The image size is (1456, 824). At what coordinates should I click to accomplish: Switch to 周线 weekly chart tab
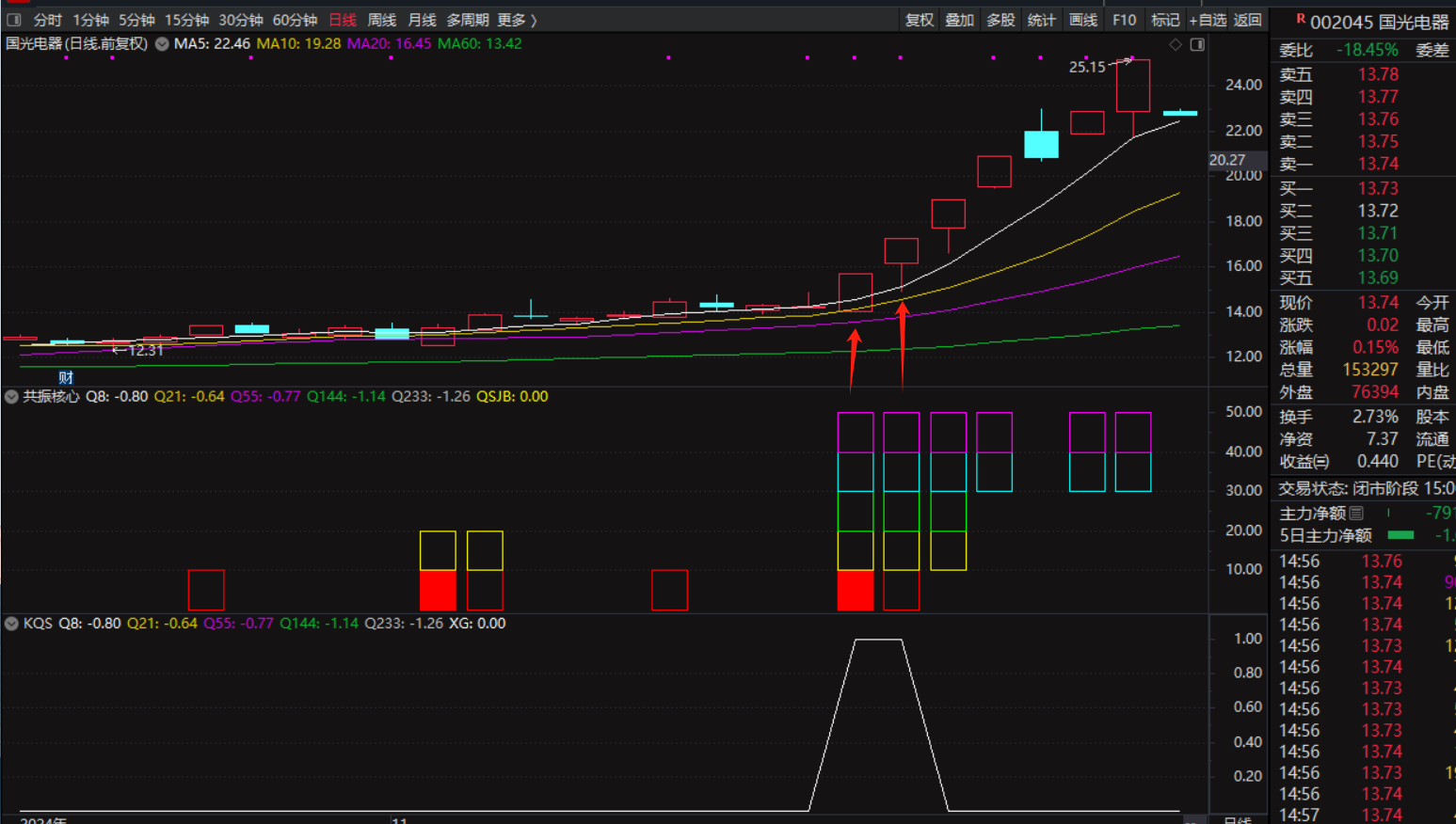pyautogui.click(x=381, y=20)
